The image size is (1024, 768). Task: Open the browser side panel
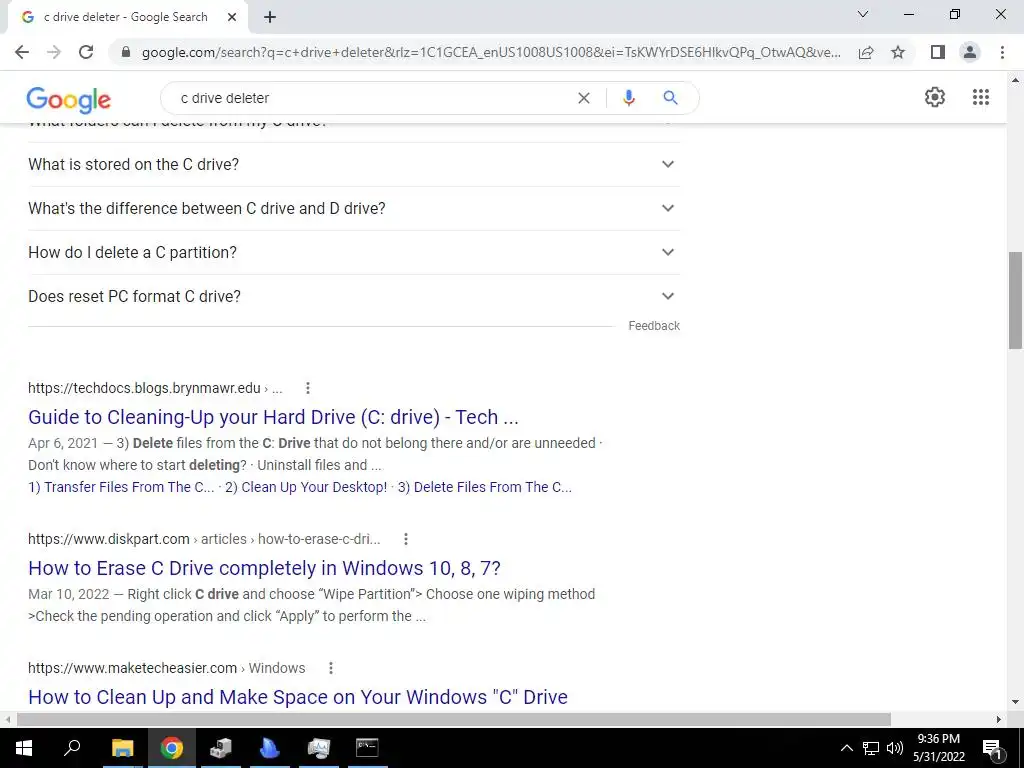[938, 52]
